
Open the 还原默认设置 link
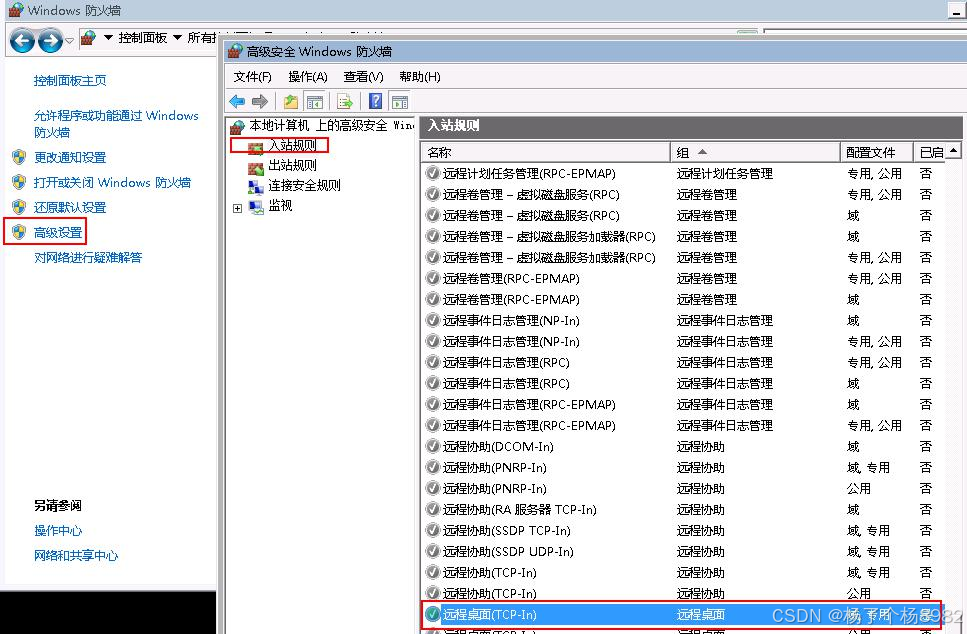tap(70, 207)
